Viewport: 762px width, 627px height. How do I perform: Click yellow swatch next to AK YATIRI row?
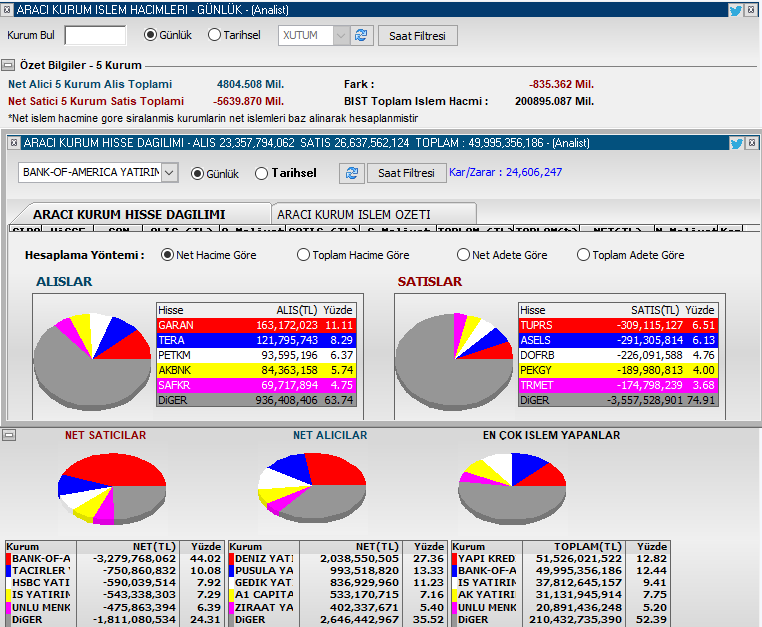click(454, 594)
